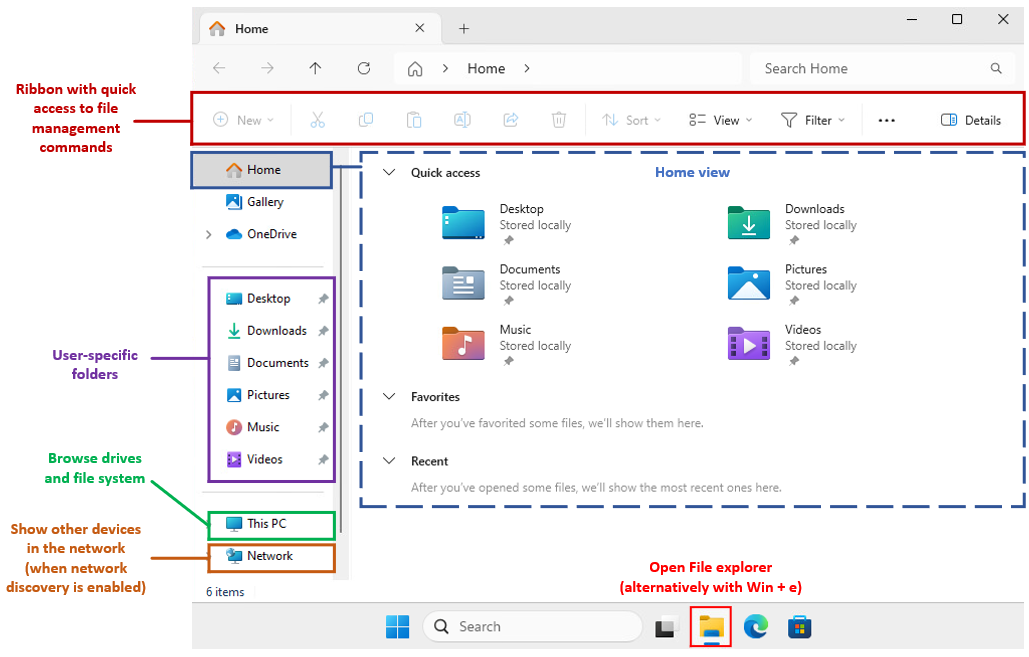Refresh the current folder view

364,68
